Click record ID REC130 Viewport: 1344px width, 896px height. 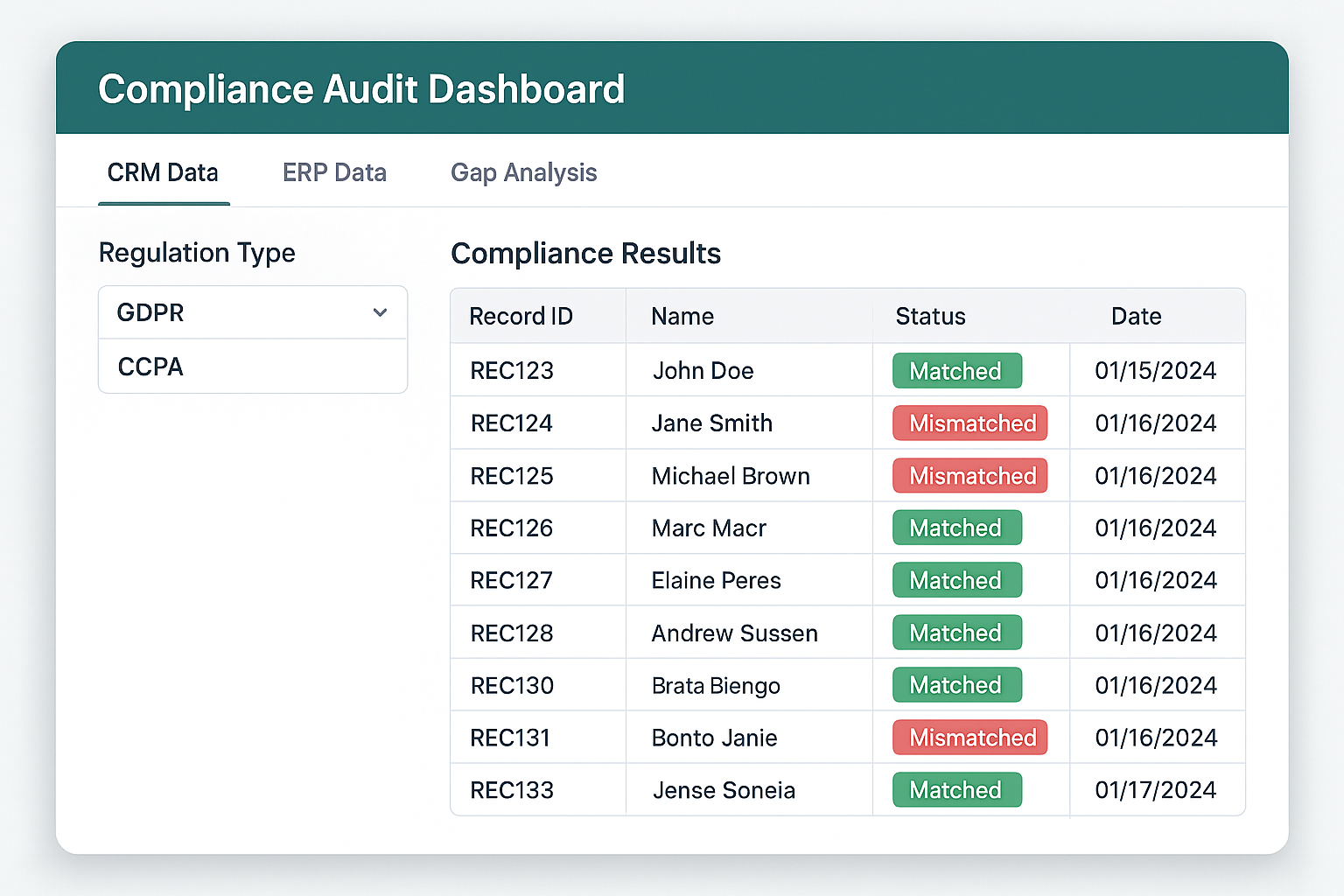point(512,686)
